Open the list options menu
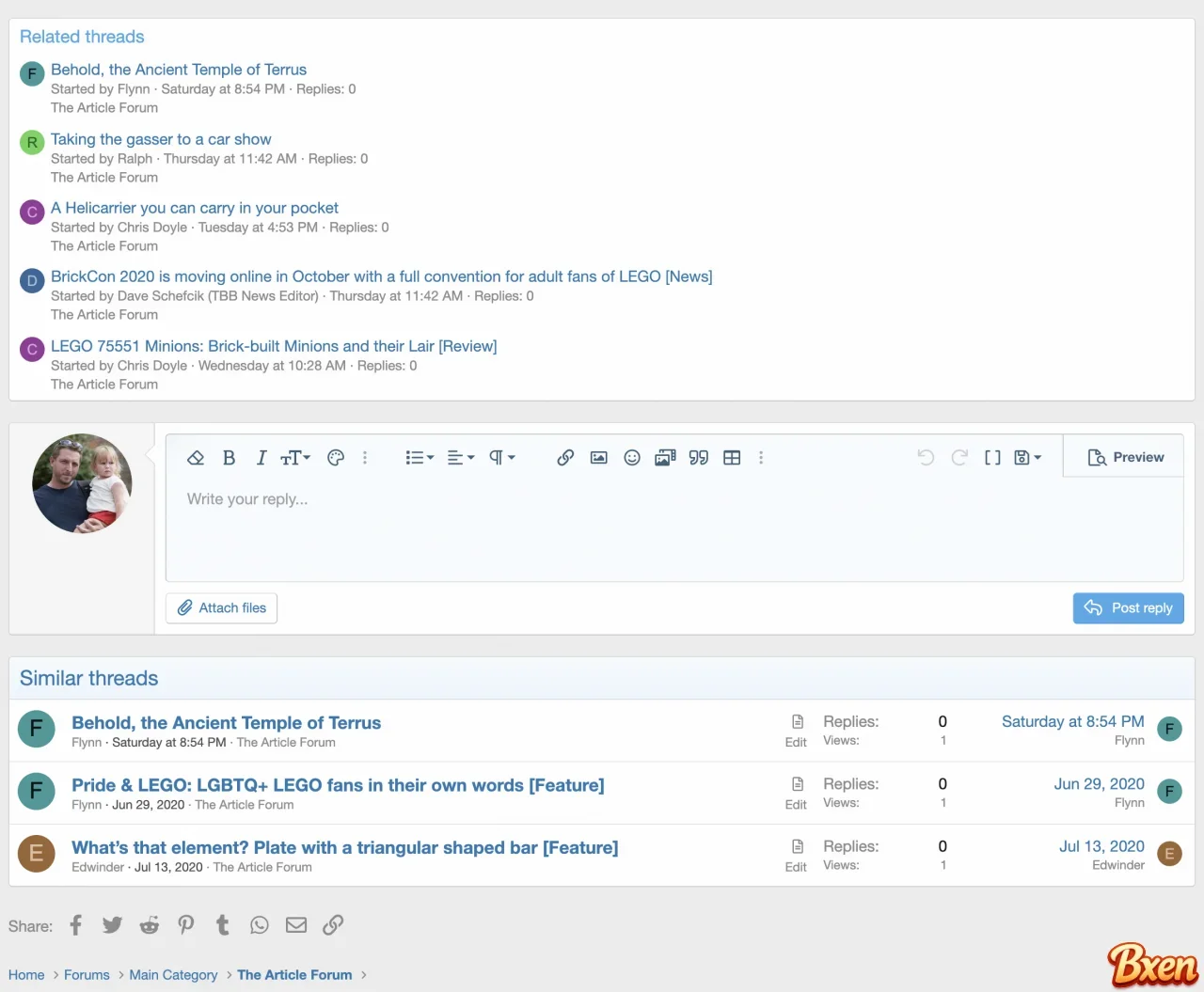Image resolution: width=1204 pixels, height=992 pixels. pos(418,458)
